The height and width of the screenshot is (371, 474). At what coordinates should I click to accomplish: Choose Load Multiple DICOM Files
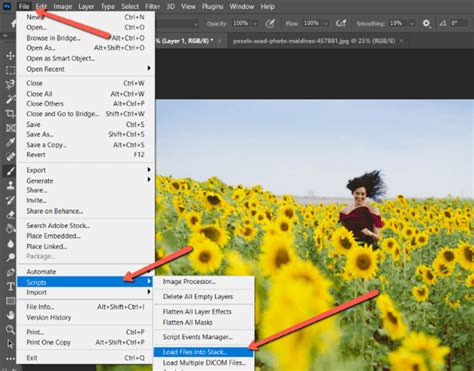pos(203,363)
